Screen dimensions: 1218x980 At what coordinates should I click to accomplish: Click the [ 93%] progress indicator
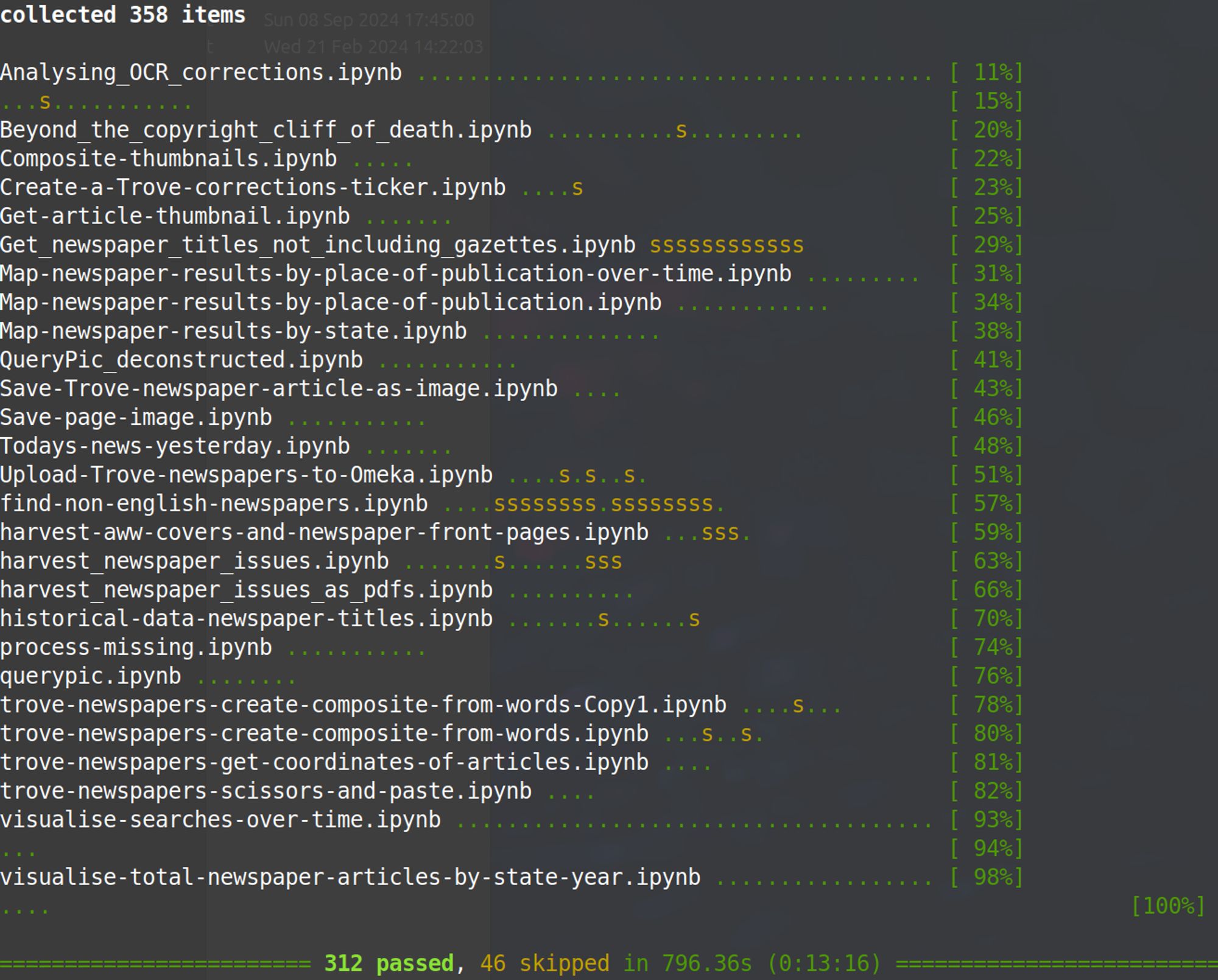986,820
